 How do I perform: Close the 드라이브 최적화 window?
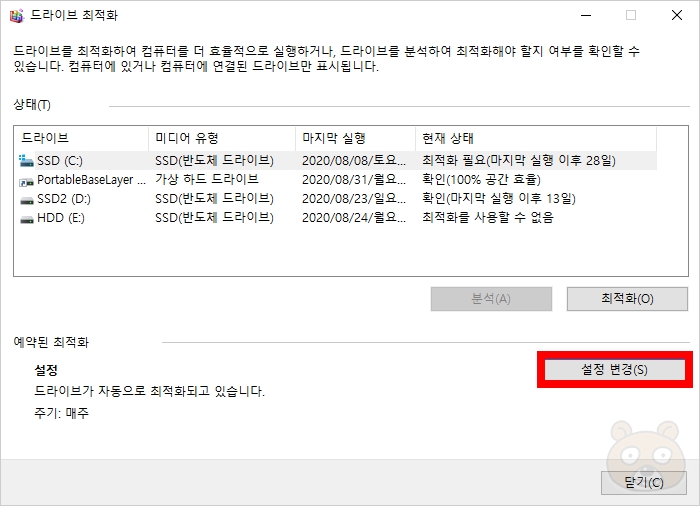tap(677, 15)
